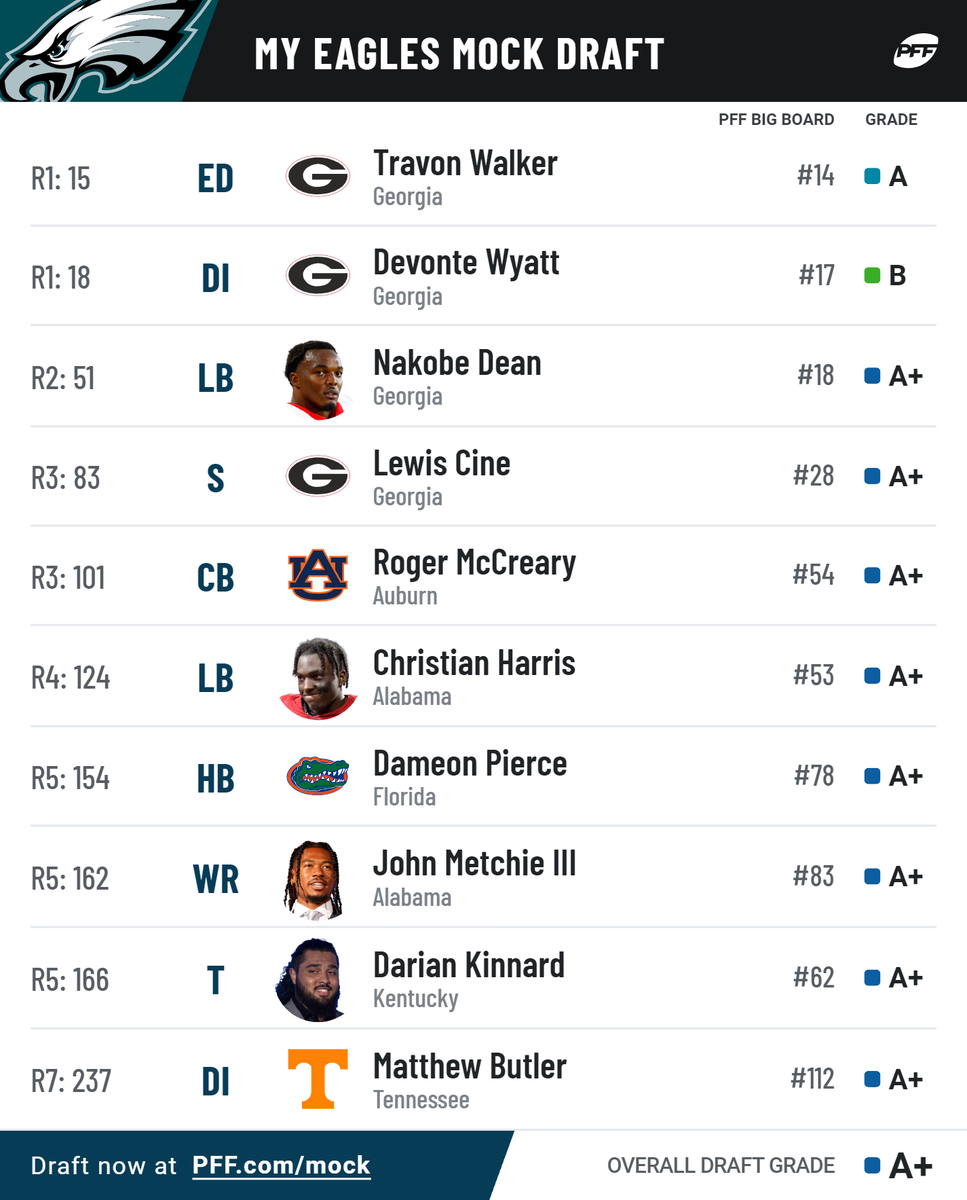
Task: Click the Florida Gators logo
Action: [x=318, y=776]
